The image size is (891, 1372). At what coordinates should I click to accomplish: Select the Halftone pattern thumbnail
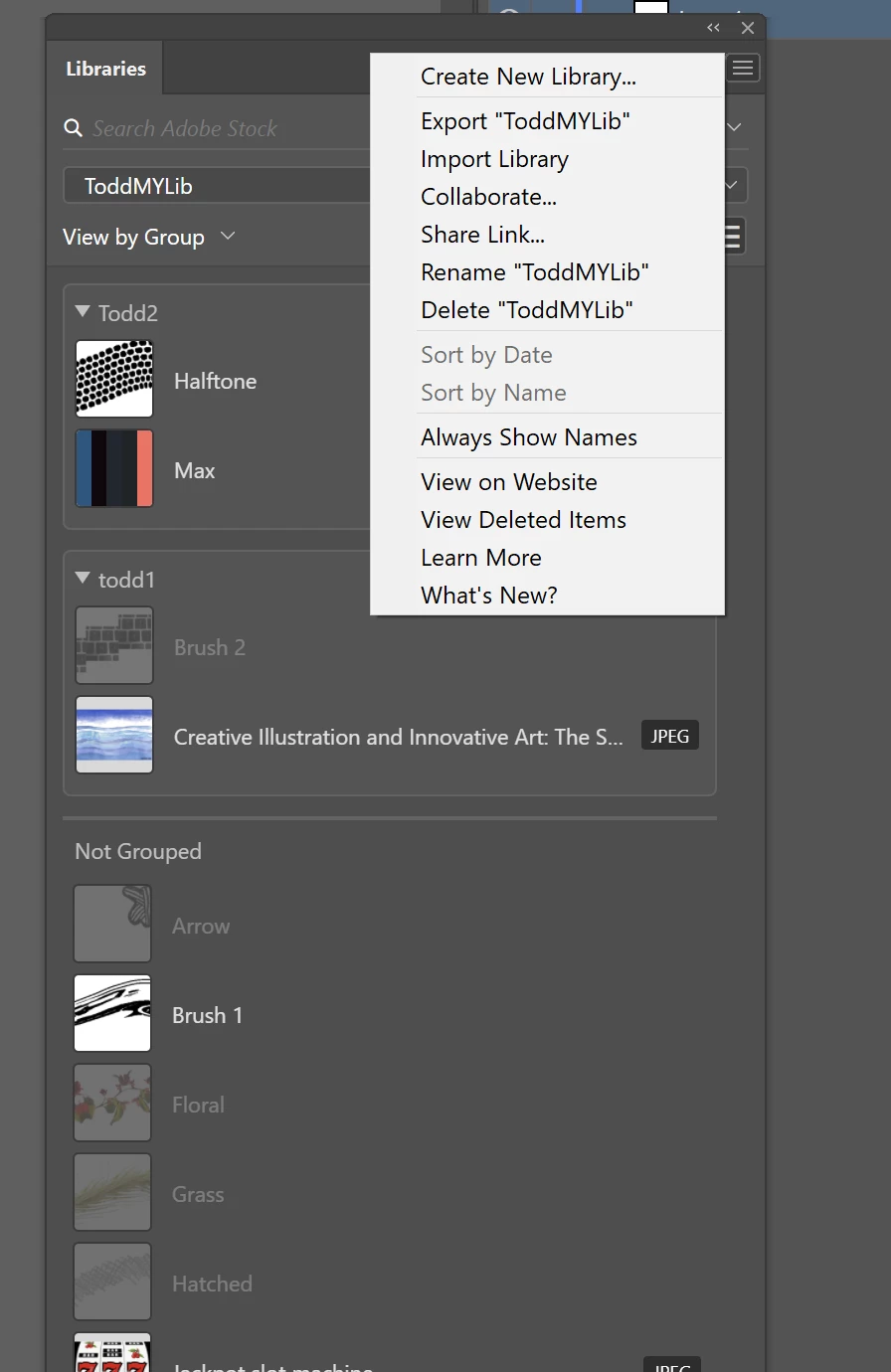[x=114, y=379]
